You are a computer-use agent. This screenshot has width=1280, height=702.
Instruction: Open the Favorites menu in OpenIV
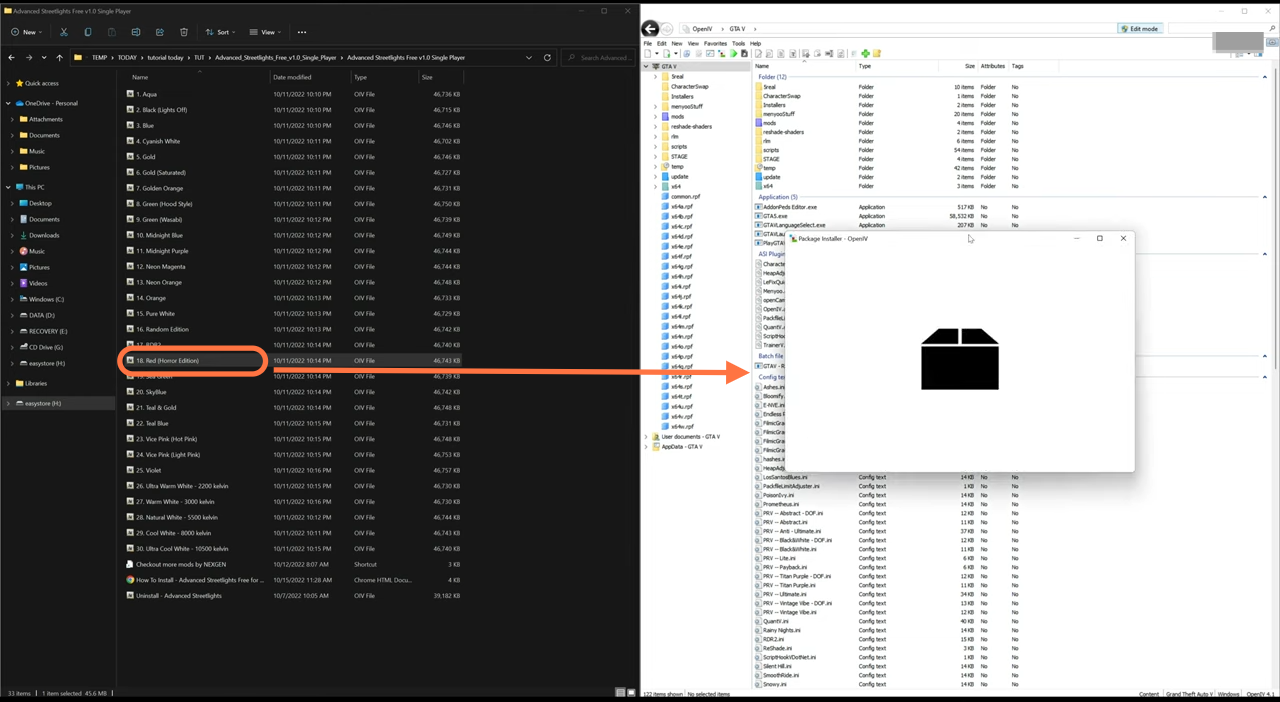tap(715, 44)
